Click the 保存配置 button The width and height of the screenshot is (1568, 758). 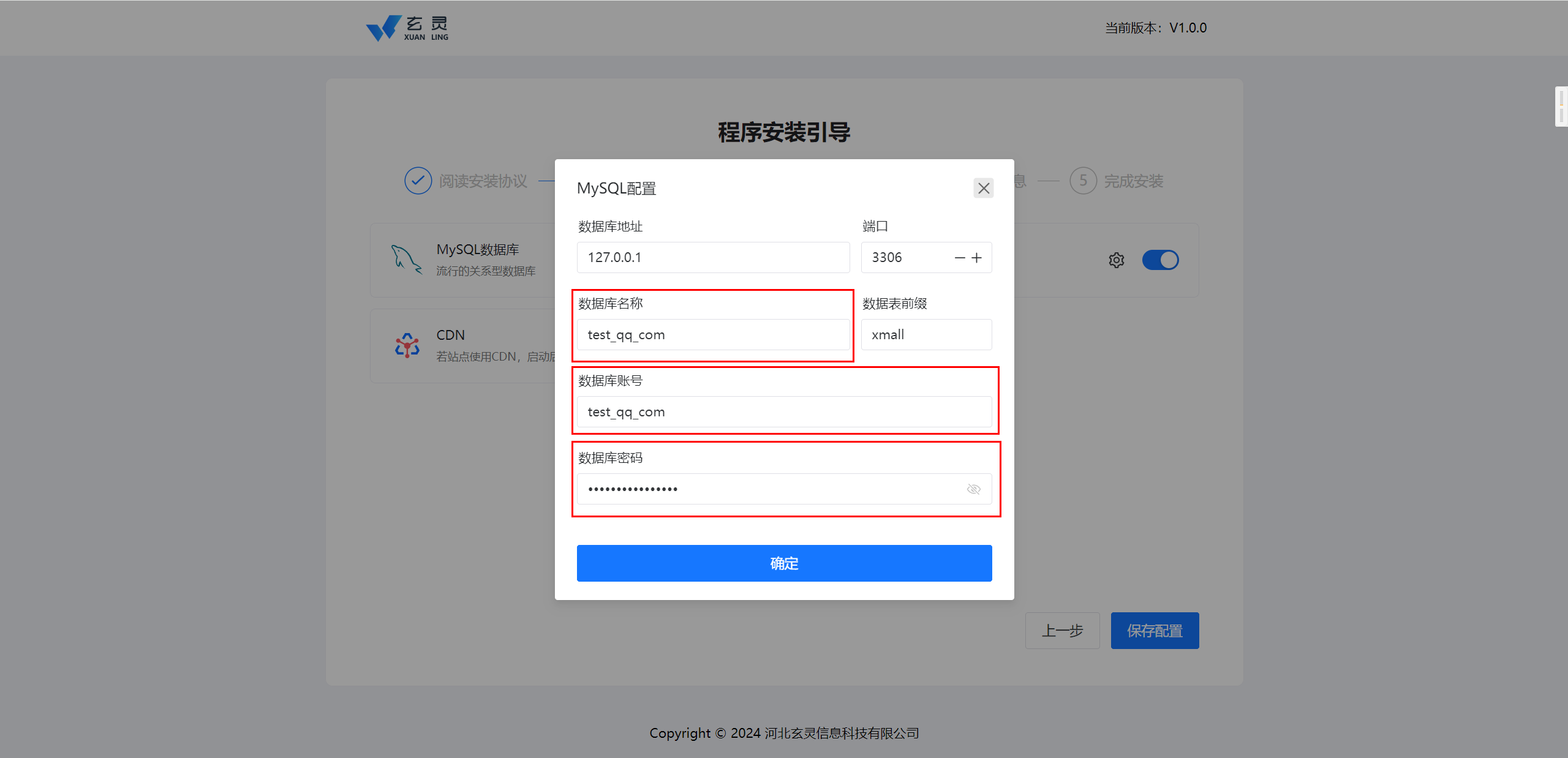point(1155,630)
